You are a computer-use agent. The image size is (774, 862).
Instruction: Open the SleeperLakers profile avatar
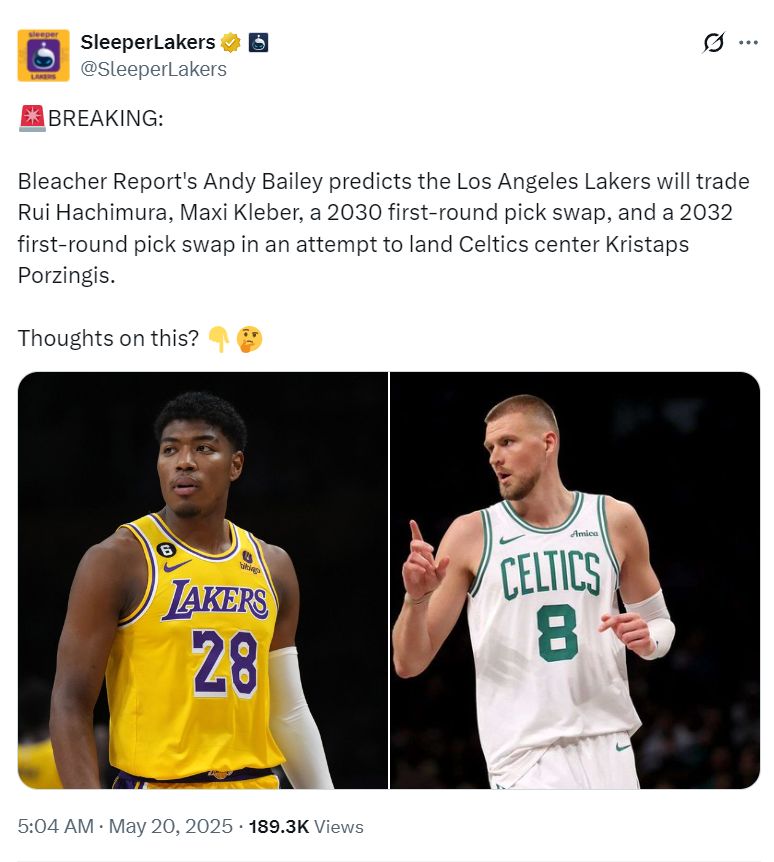[43, 55]
